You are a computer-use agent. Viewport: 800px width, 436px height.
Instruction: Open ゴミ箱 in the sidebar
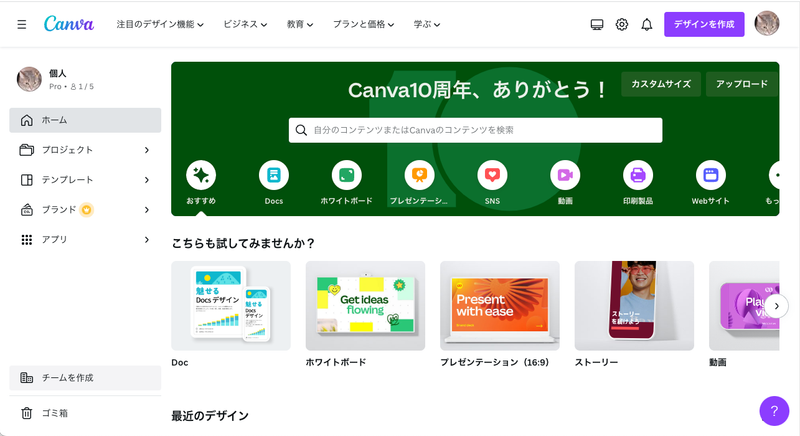(x=85, y=413)
